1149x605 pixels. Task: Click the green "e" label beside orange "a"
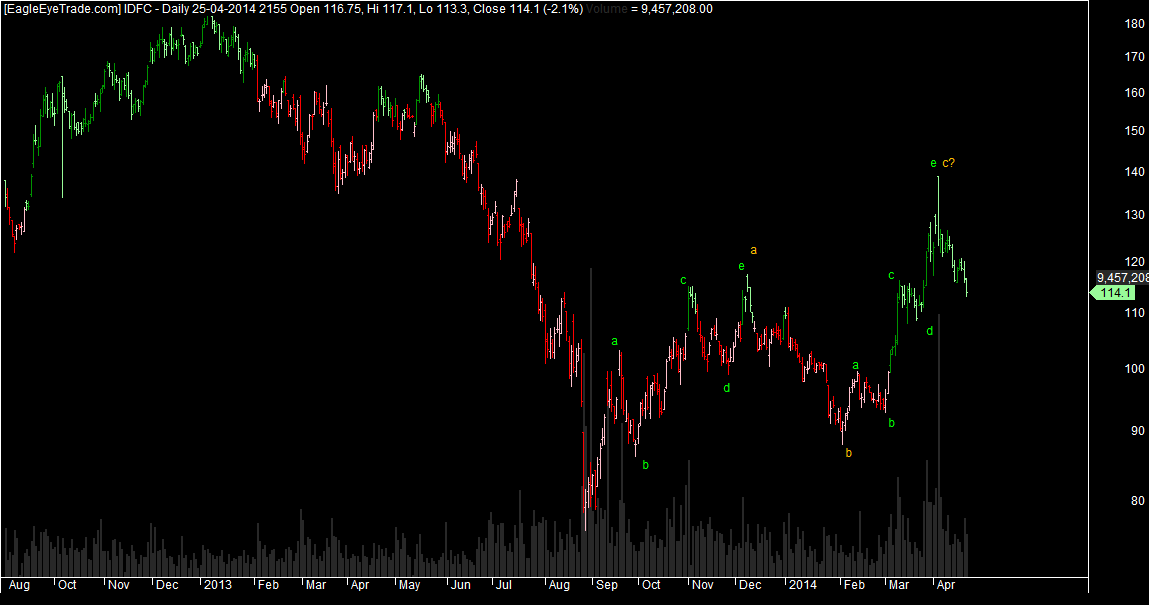[742, 267]
